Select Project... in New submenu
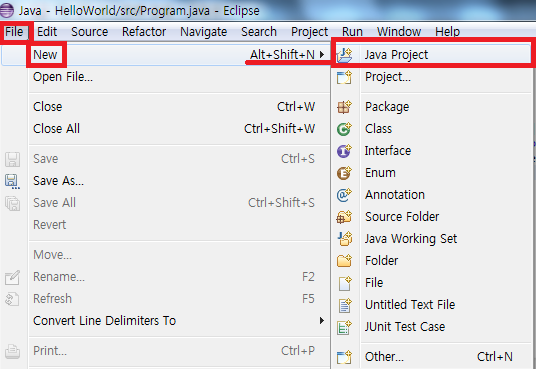Image resolution: width=536 pixels, height=369 pixels. point(432,77)
